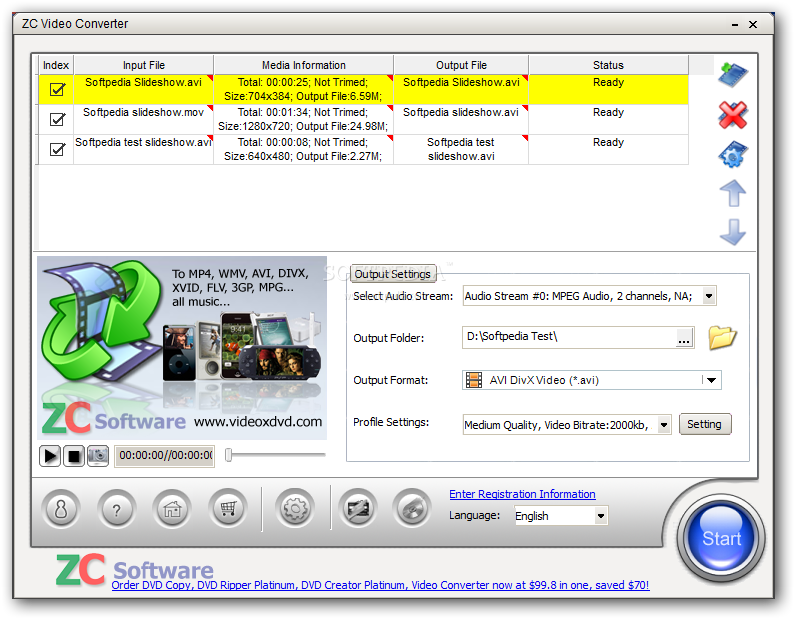Click media info cell showing Size:1280x720

pyautogui.click(x=303, y=119)
